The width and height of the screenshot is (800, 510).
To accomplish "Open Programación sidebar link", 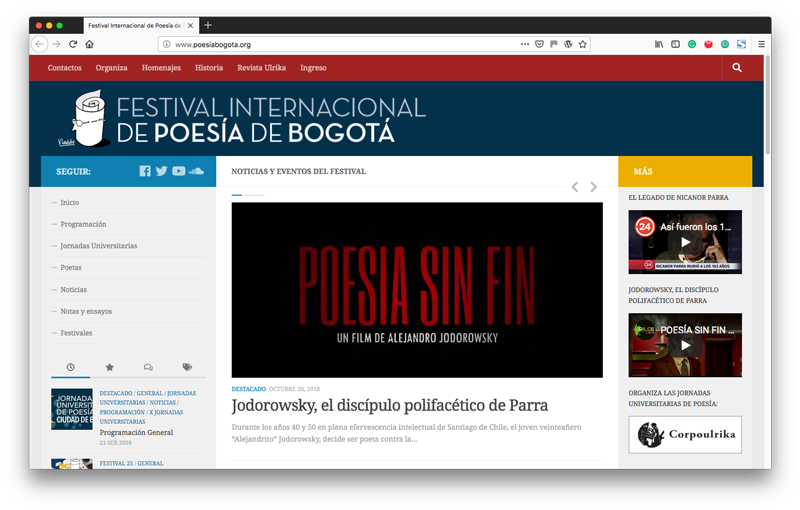I will point(83,224).
